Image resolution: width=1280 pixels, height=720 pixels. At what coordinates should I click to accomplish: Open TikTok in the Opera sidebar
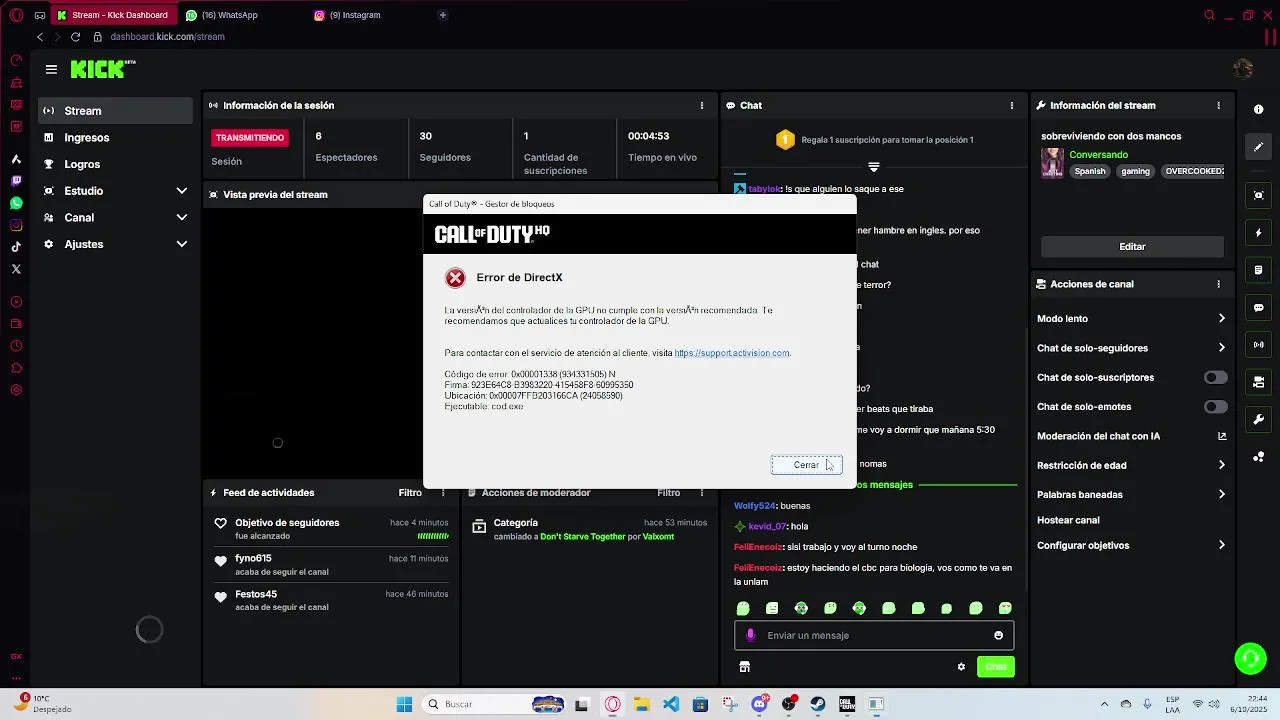16,247
